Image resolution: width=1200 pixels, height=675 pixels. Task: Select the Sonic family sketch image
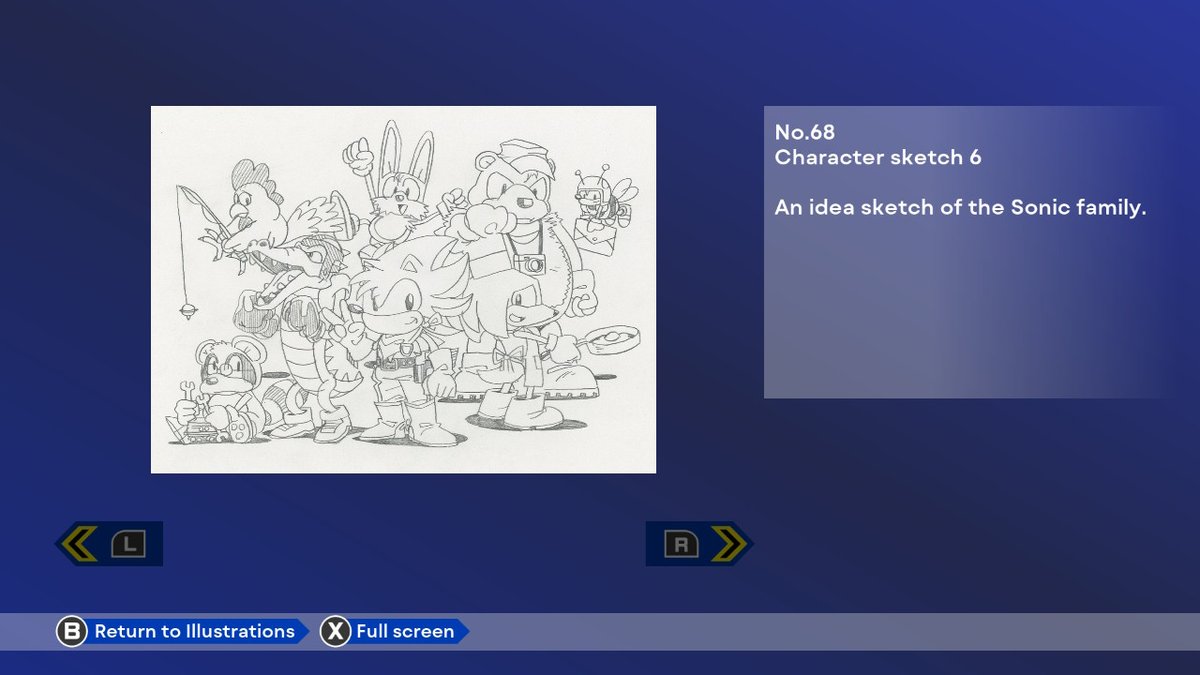pos(403,289)
